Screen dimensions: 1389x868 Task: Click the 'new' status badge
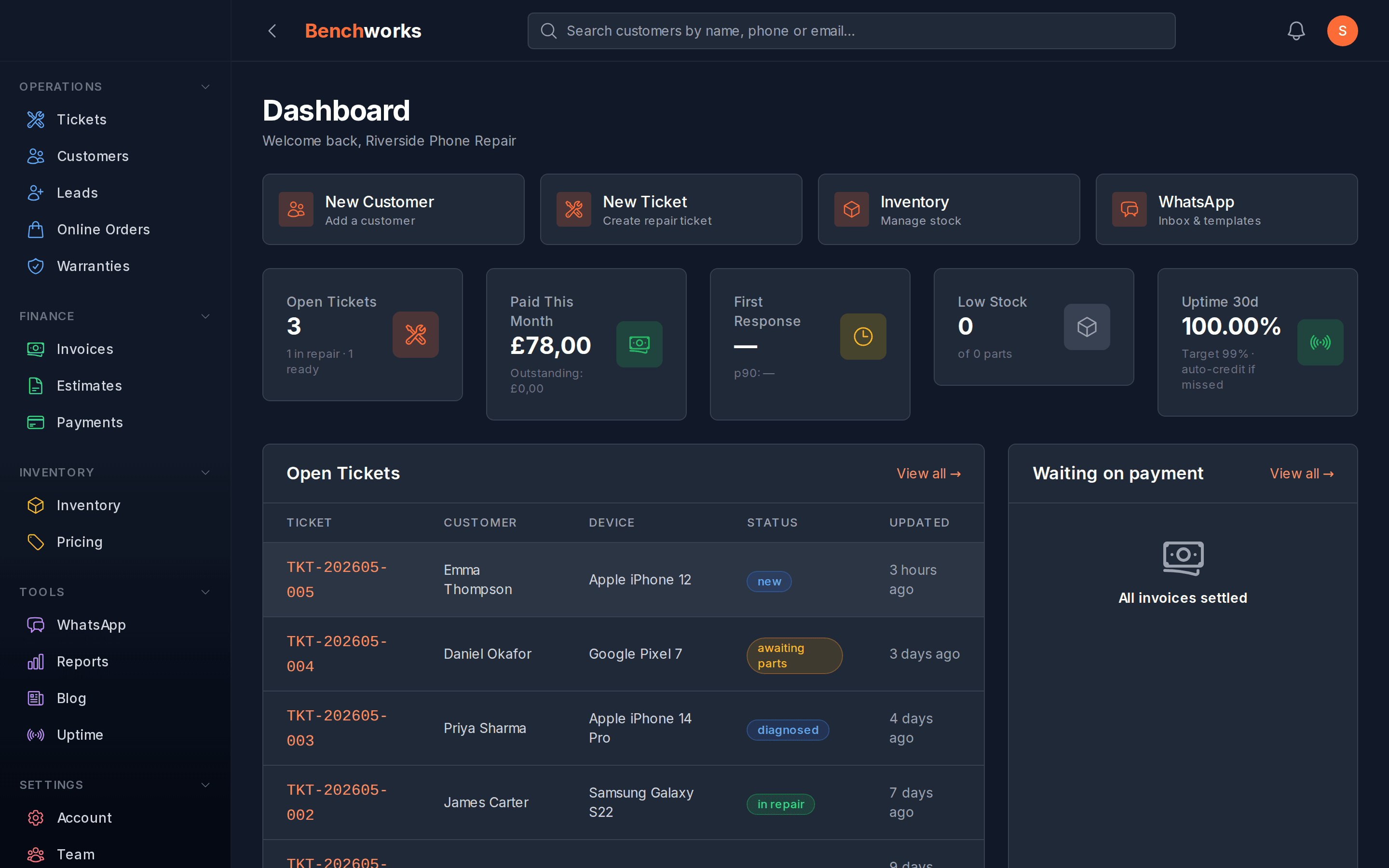(769, 582)
